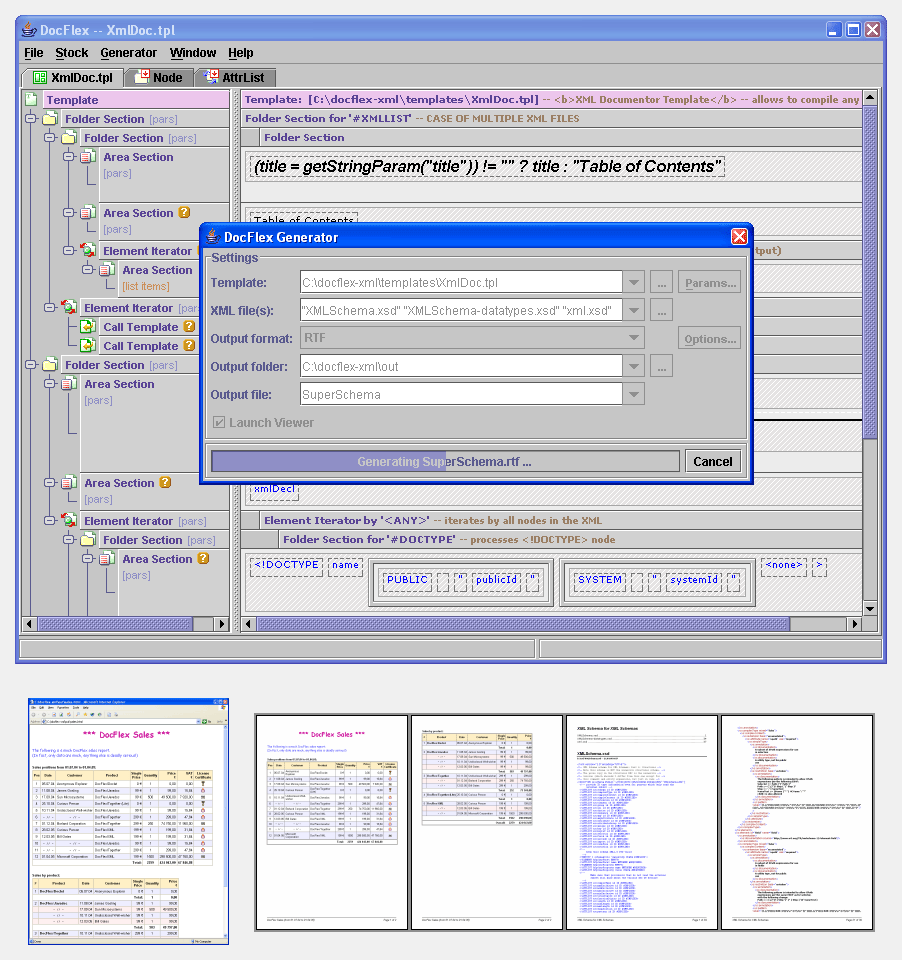Click the template editor scroll down arrow

pyautogui.click(x=870, y=608)
